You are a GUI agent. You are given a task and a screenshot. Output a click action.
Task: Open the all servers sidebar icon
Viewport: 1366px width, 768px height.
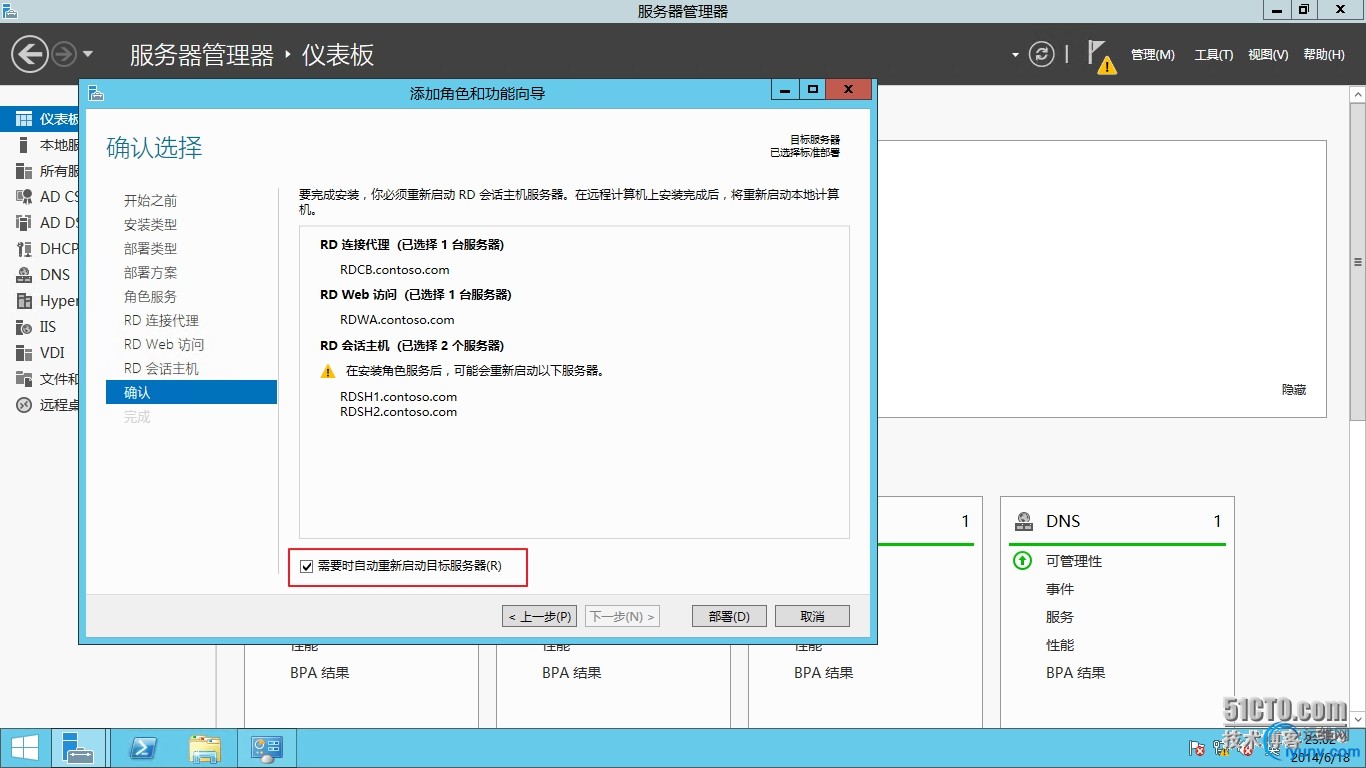pyautogui.click(x=24, y=171)
